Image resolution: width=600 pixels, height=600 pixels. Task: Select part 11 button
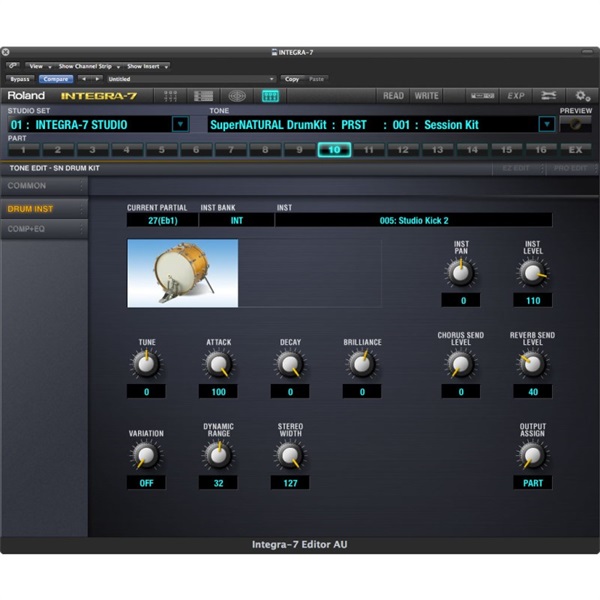pyautogui.click(x=369, y=150)
